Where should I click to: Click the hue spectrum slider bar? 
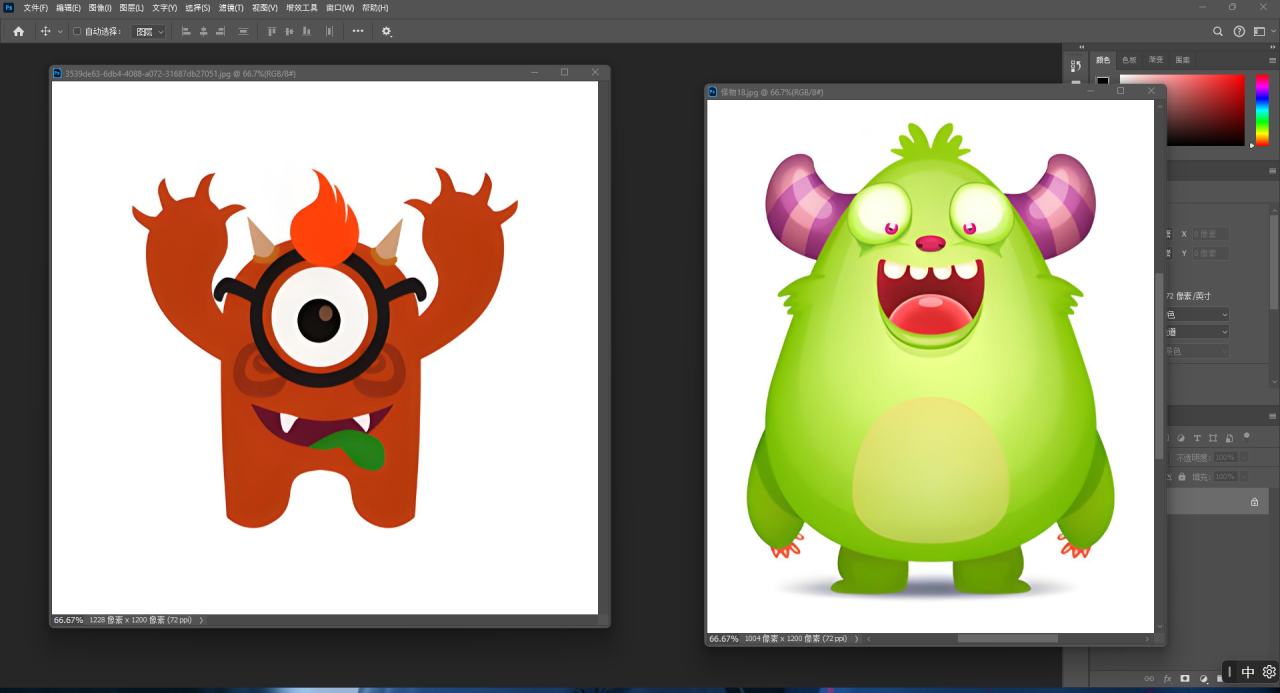point(1262,110)
